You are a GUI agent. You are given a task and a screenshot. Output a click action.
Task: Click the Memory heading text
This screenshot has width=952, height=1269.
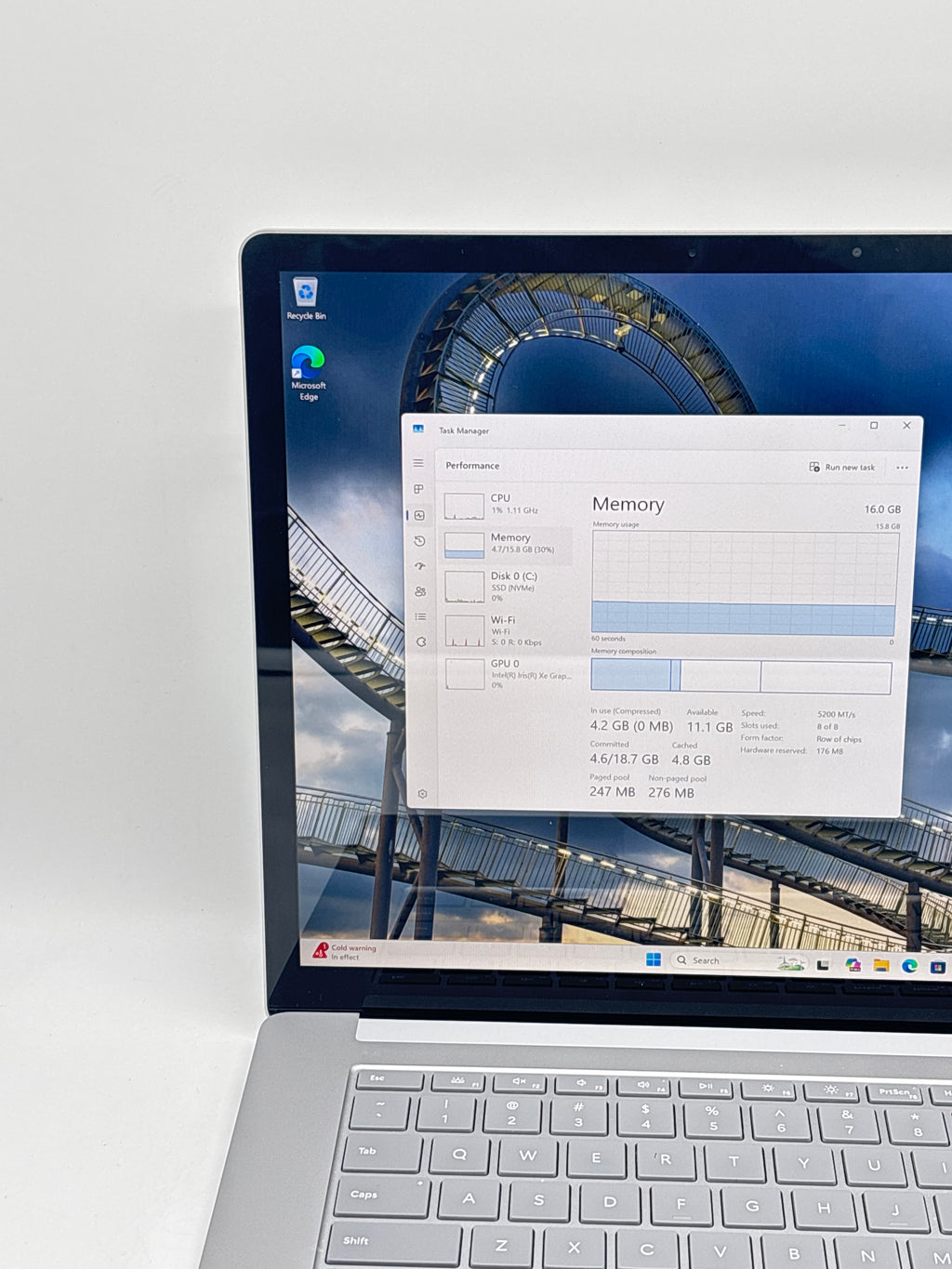point(628,505)
